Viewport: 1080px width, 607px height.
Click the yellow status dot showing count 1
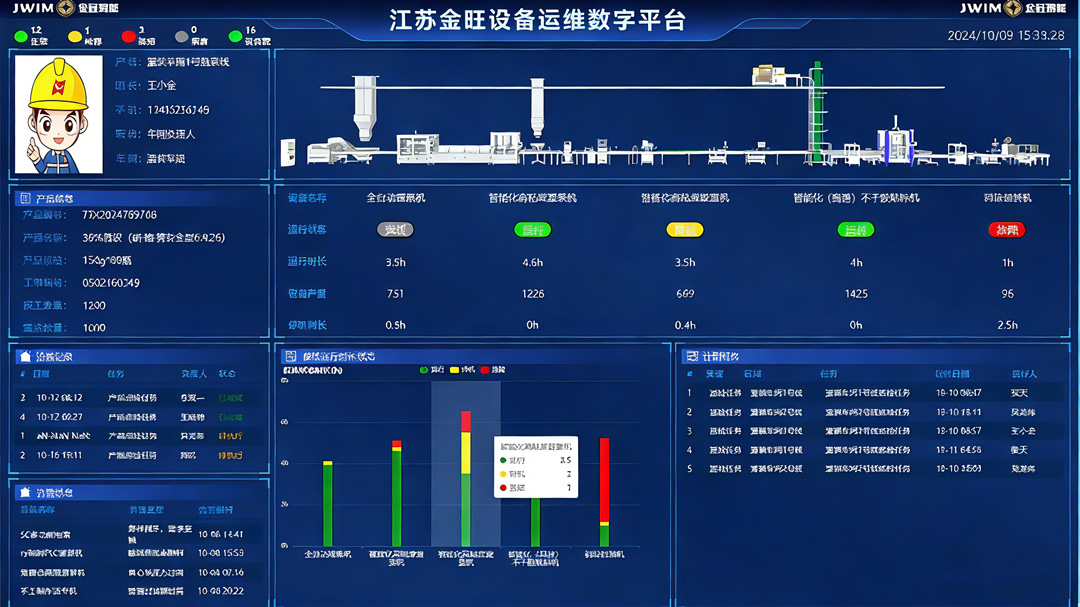click(74, 36)
